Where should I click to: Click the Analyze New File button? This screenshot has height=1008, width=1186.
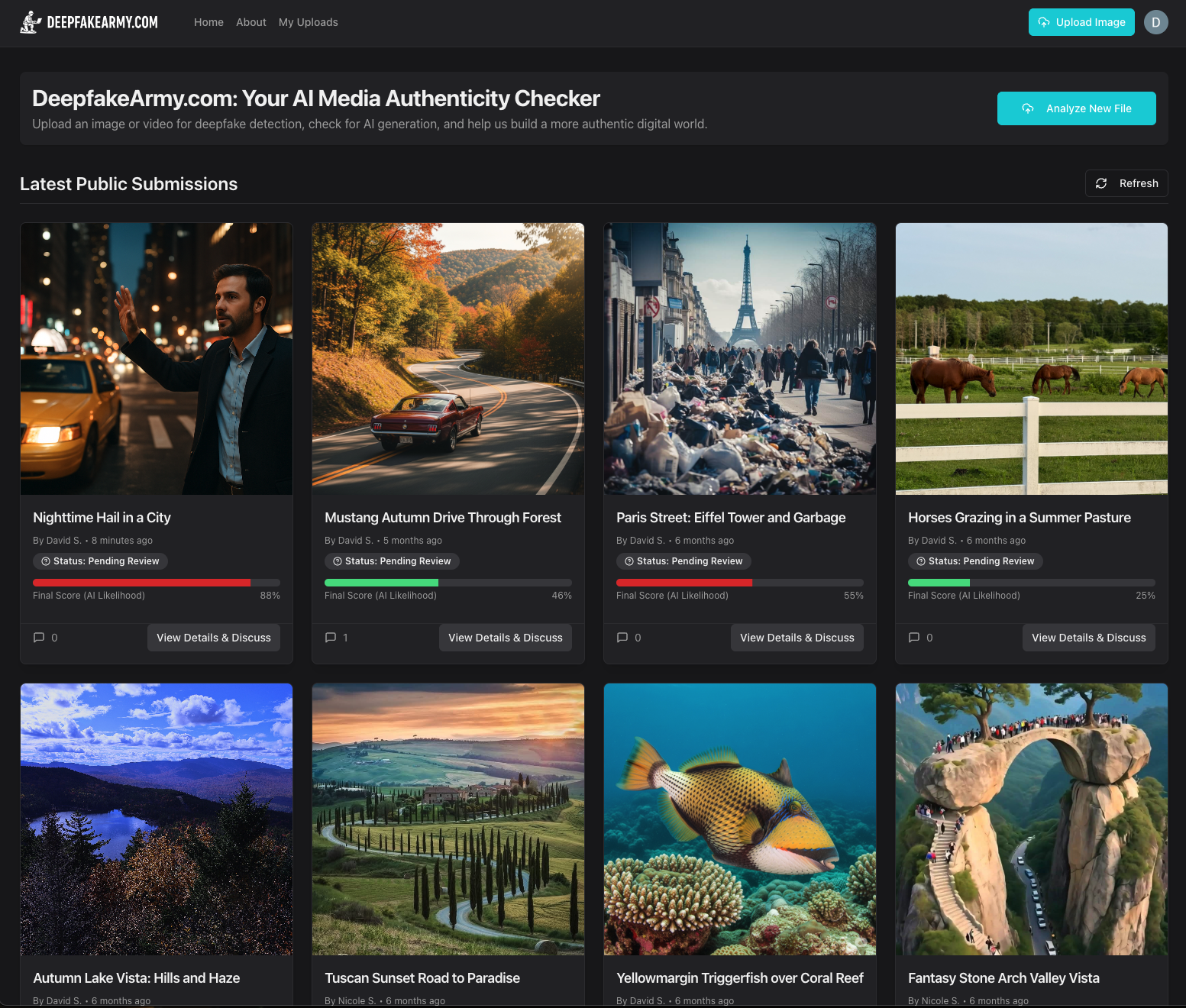[1076, 108]
